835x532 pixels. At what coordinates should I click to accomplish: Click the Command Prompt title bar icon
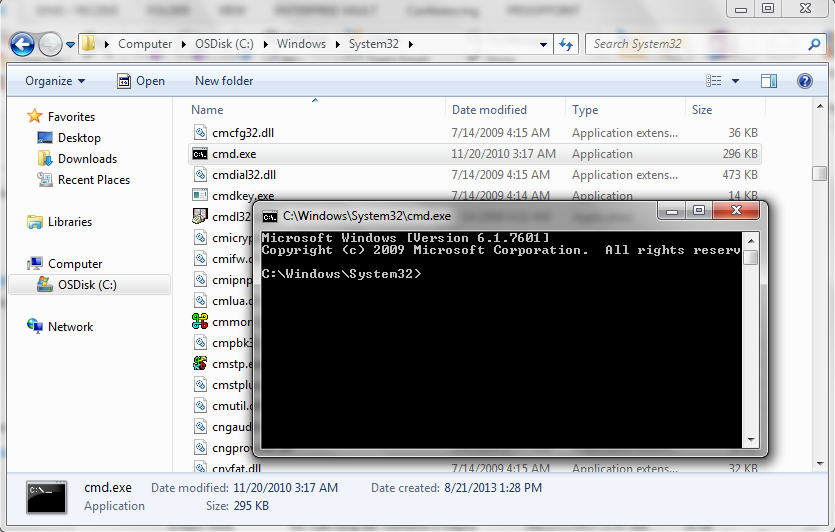pyautogui.click(x=270, y=216)
